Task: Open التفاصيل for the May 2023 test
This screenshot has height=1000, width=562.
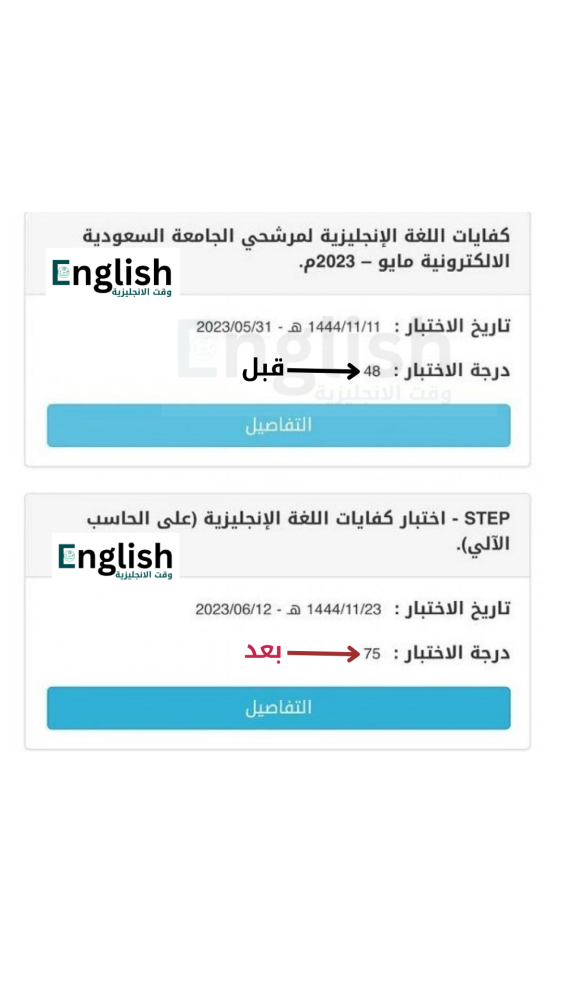Action: tap(279, 425)
